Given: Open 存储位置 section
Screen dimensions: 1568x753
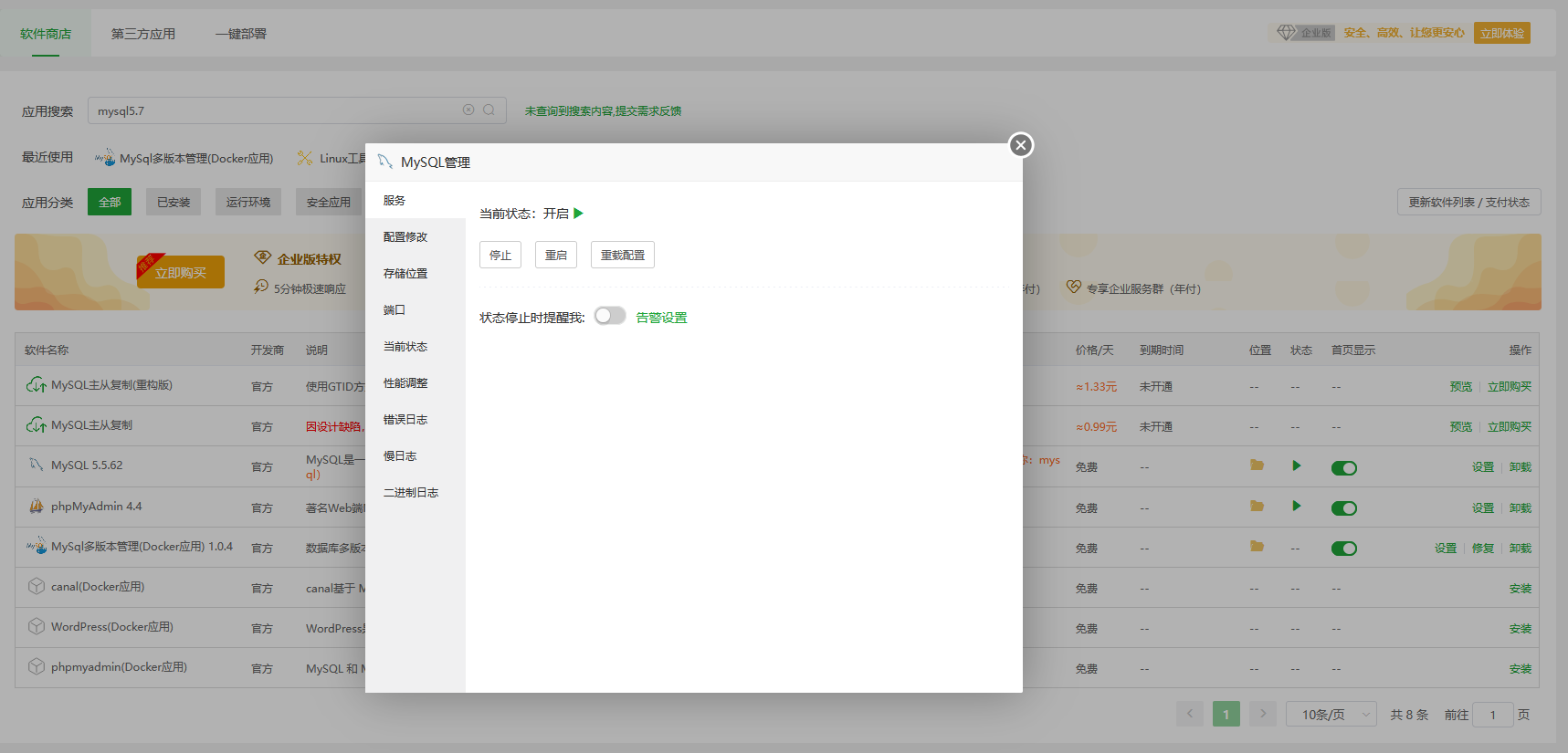Looking at the screenshot, I should pos(416,273).
